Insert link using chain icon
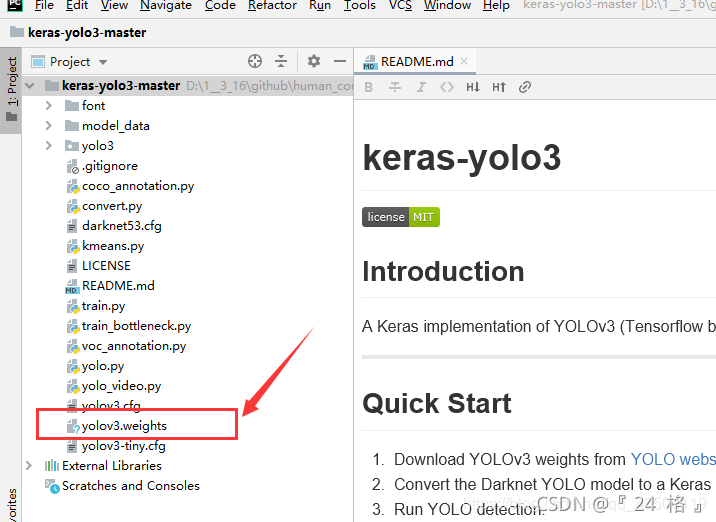Viewport: 716px width, 522px height. pos(525,87)
